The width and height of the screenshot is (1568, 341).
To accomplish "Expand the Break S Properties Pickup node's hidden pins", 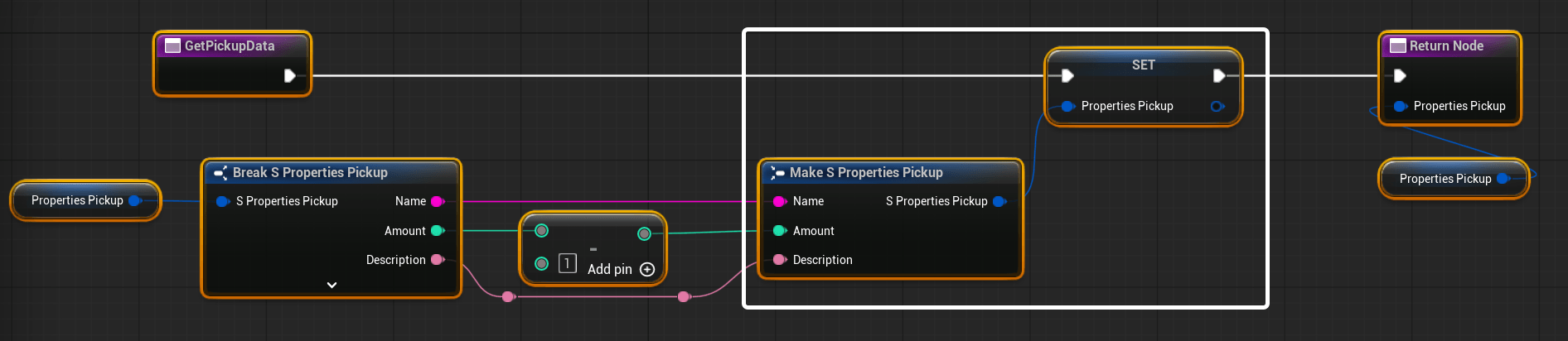I will click(332, 285).
